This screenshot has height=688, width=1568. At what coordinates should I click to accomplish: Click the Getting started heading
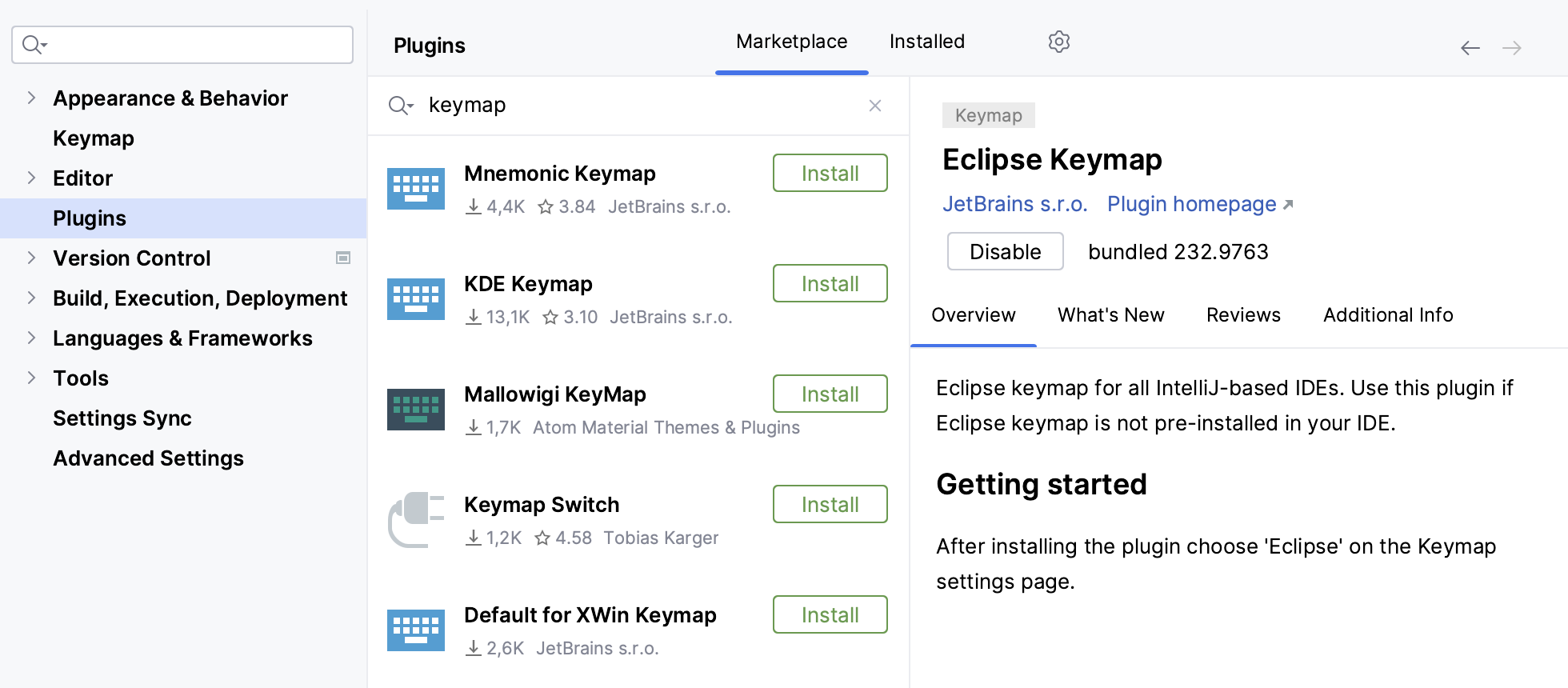point(1042,484)
